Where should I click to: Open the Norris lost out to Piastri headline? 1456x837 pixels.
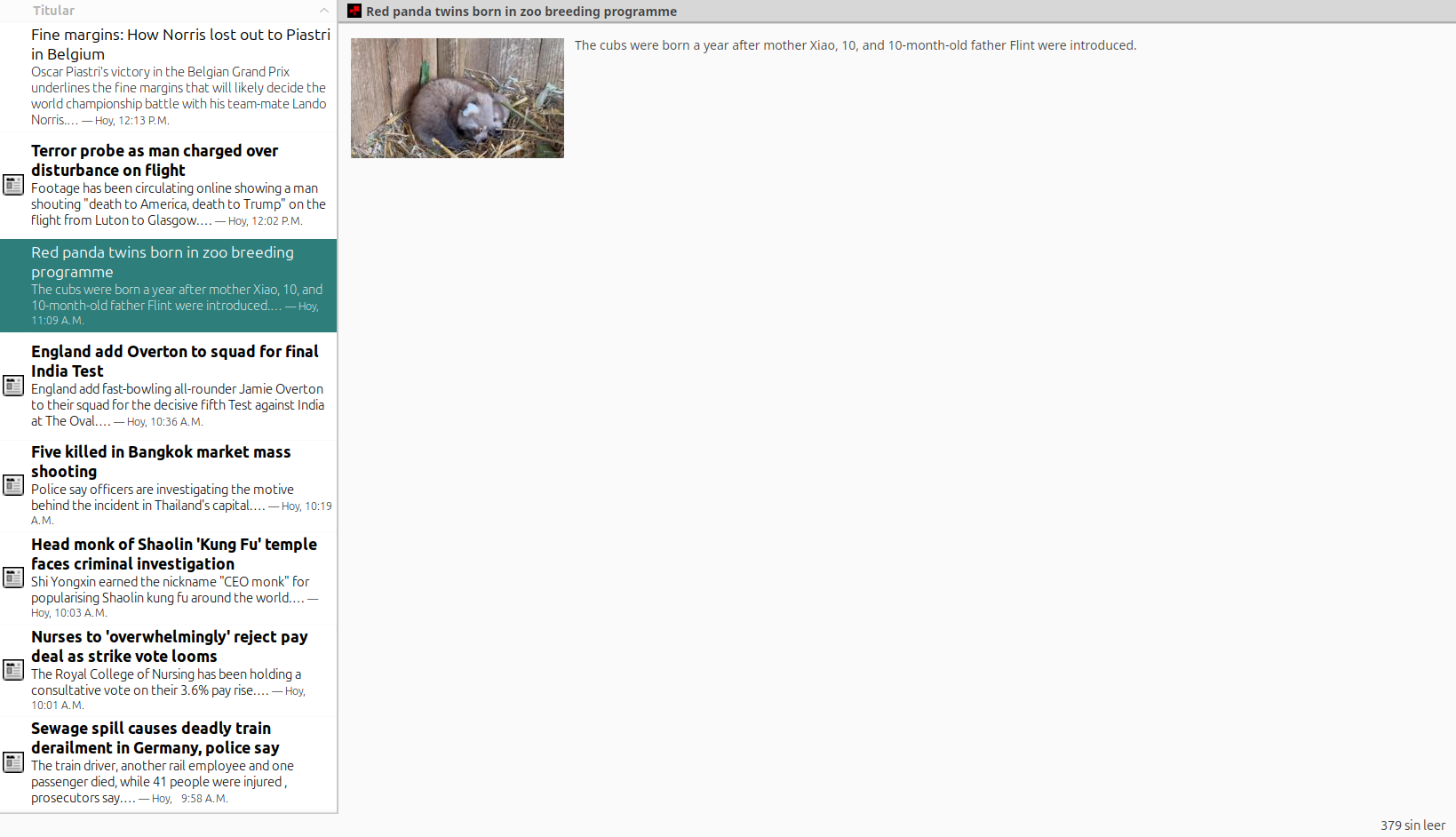pyautogui.click(x=180, y=44)
